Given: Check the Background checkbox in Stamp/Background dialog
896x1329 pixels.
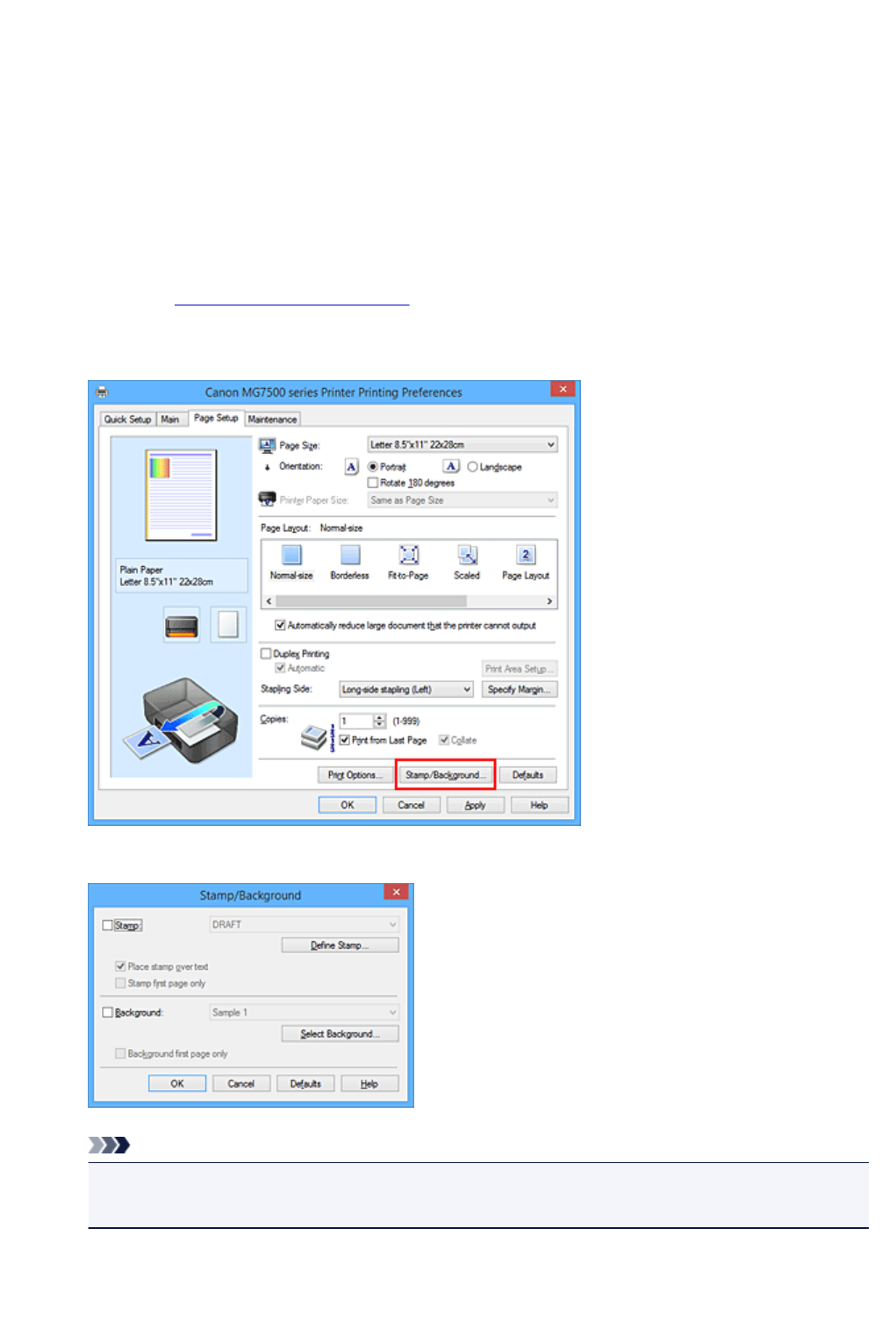Looking at the screenshot, I should coord(108,1012).
